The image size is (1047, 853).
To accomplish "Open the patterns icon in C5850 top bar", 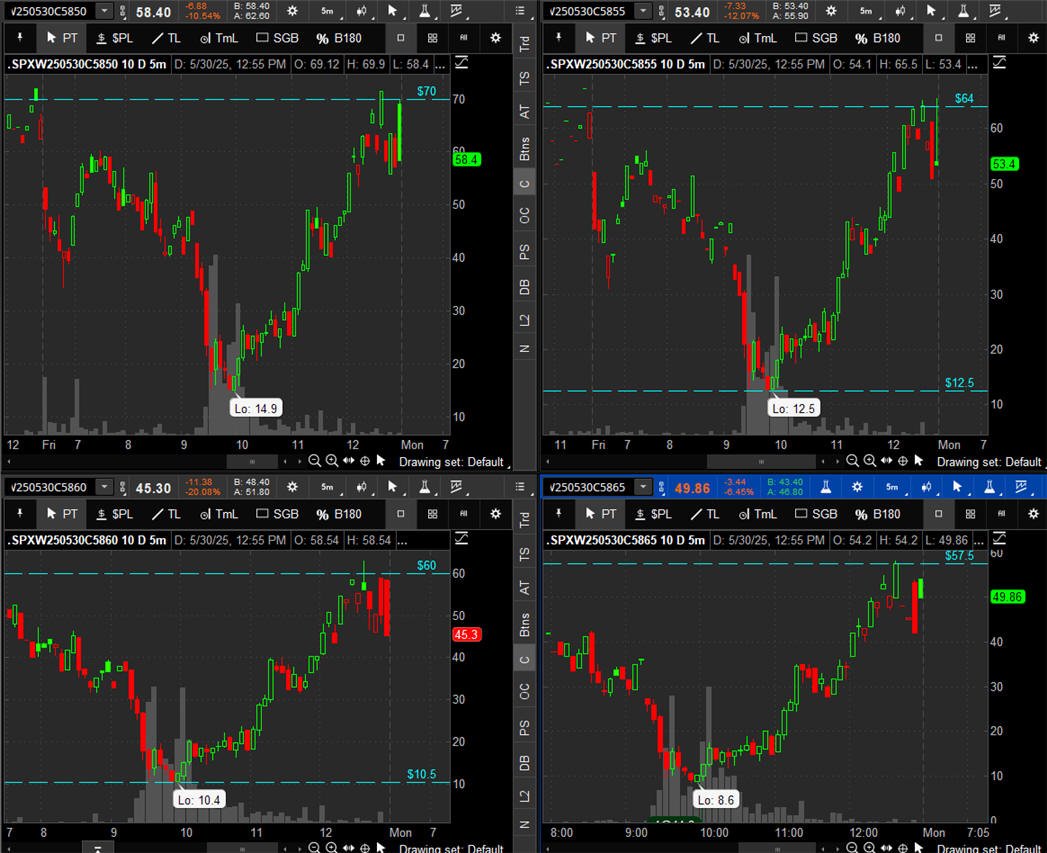I will pos(457,11).
